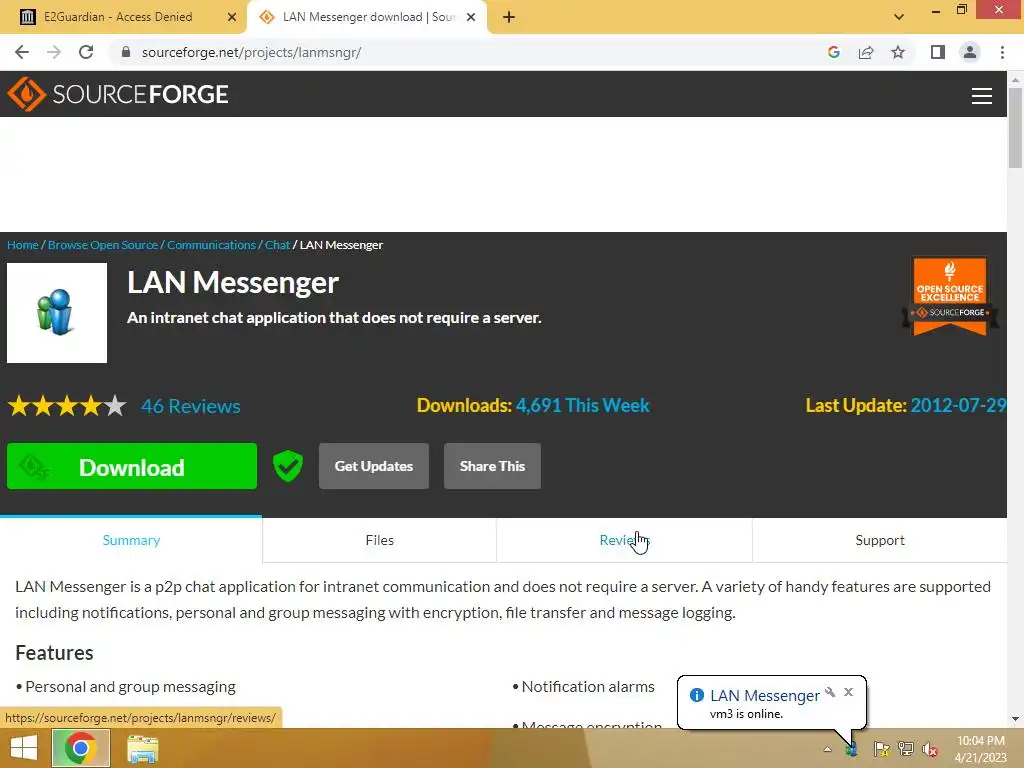Click the taskbar clock showing 10:04 PM
The width and height of the screenshot is (1024, 768).
[980, 749]
